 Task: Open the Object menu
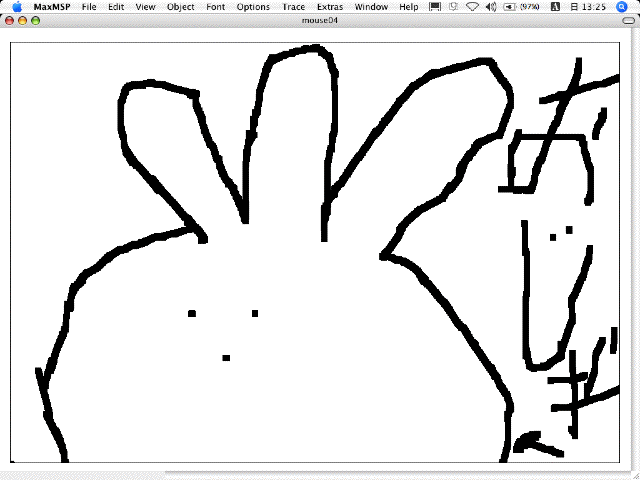pos(180,7)
